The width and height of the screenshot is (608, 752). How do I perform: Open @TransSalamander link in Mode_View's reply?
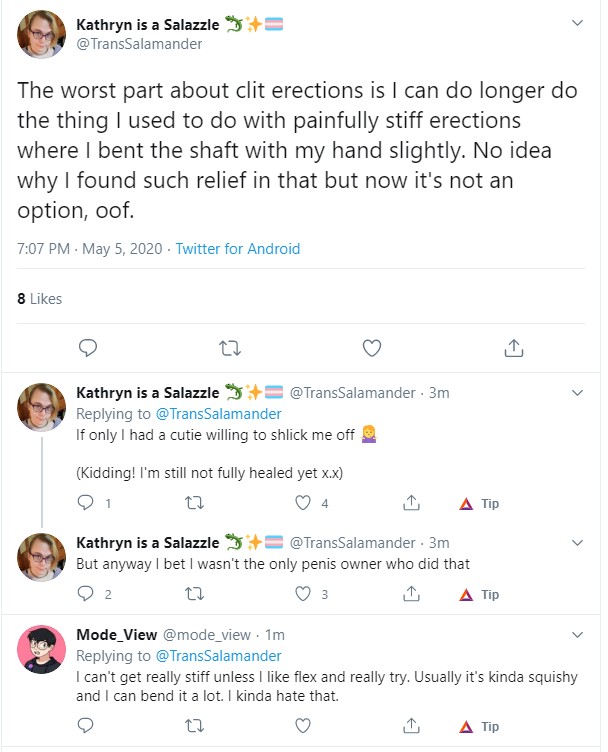[219, 656]
